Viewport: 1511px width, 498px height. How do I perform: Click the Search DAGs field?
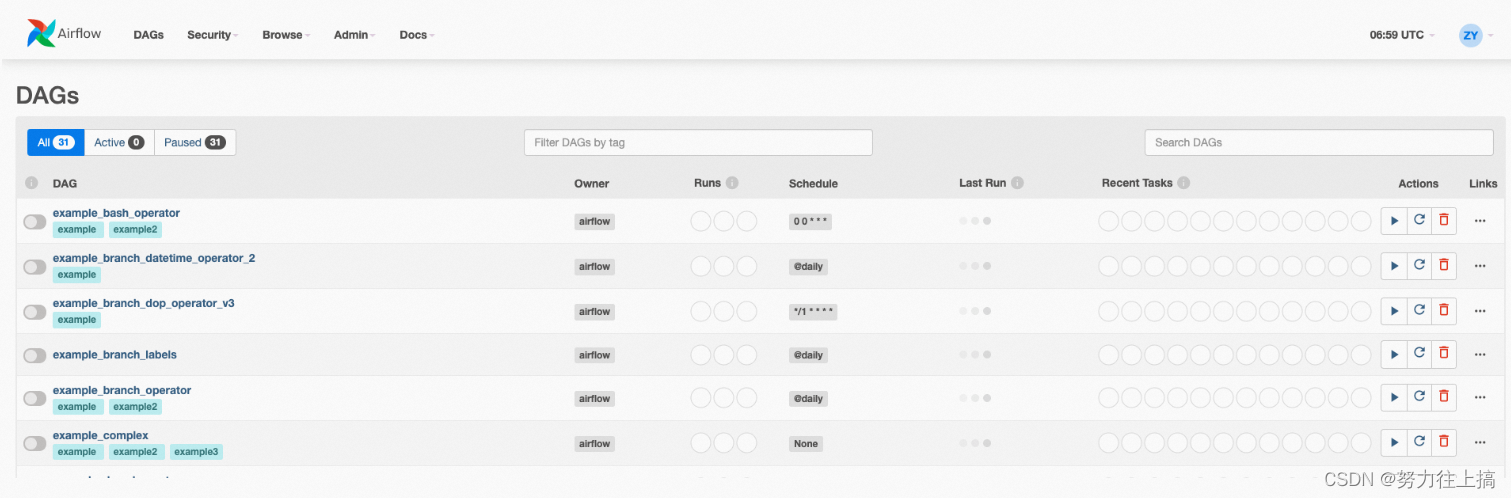[x=1319, y=142]
